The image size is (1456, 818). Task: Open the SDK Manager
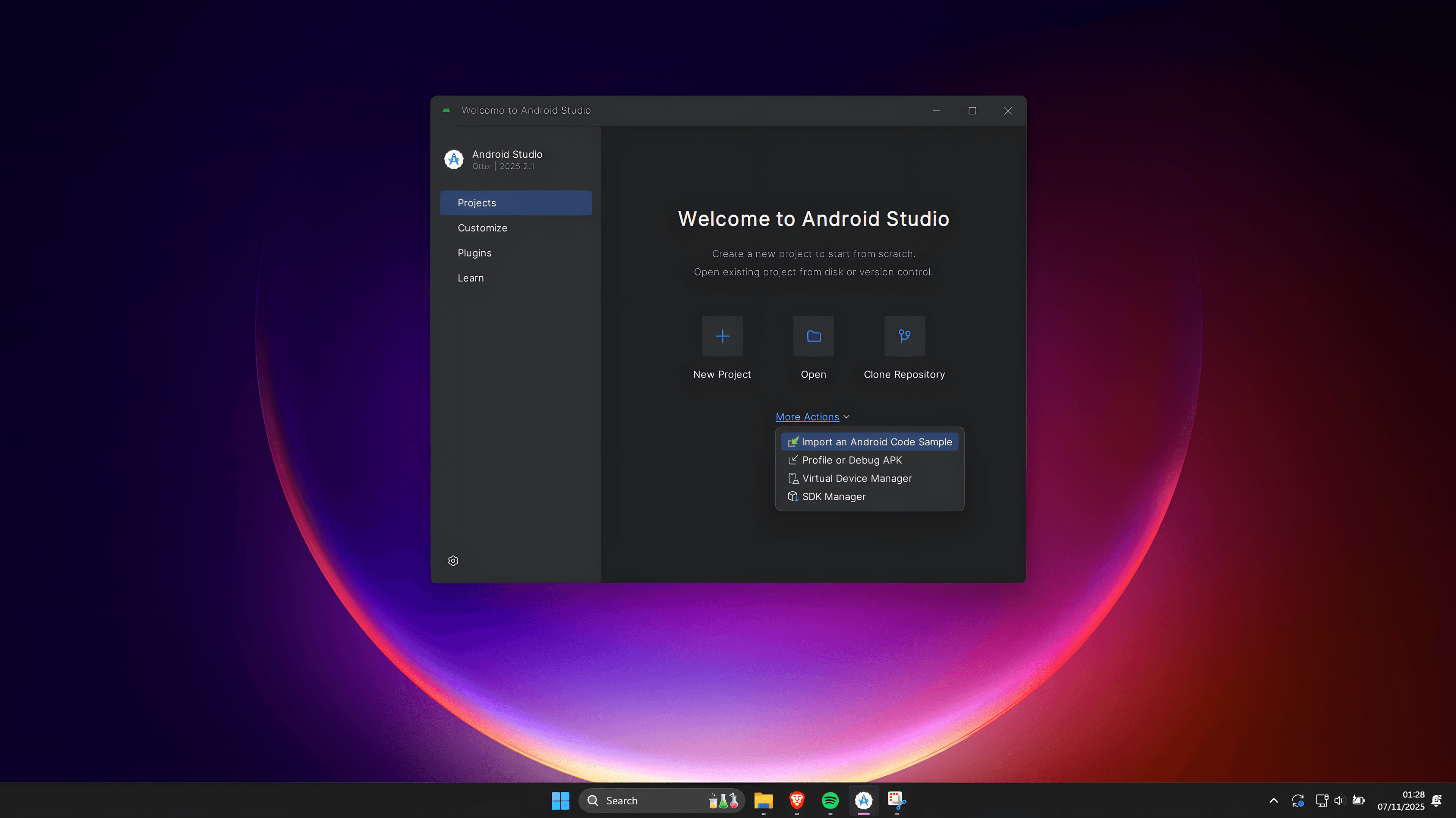(x=833, y=497)
